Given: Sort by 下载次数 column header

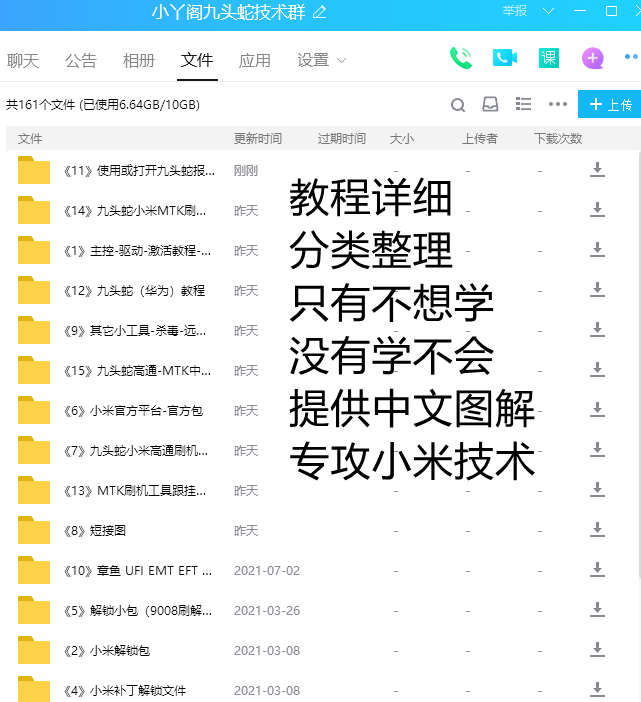Looking at the screenshot, I should [x=558, y=139].
